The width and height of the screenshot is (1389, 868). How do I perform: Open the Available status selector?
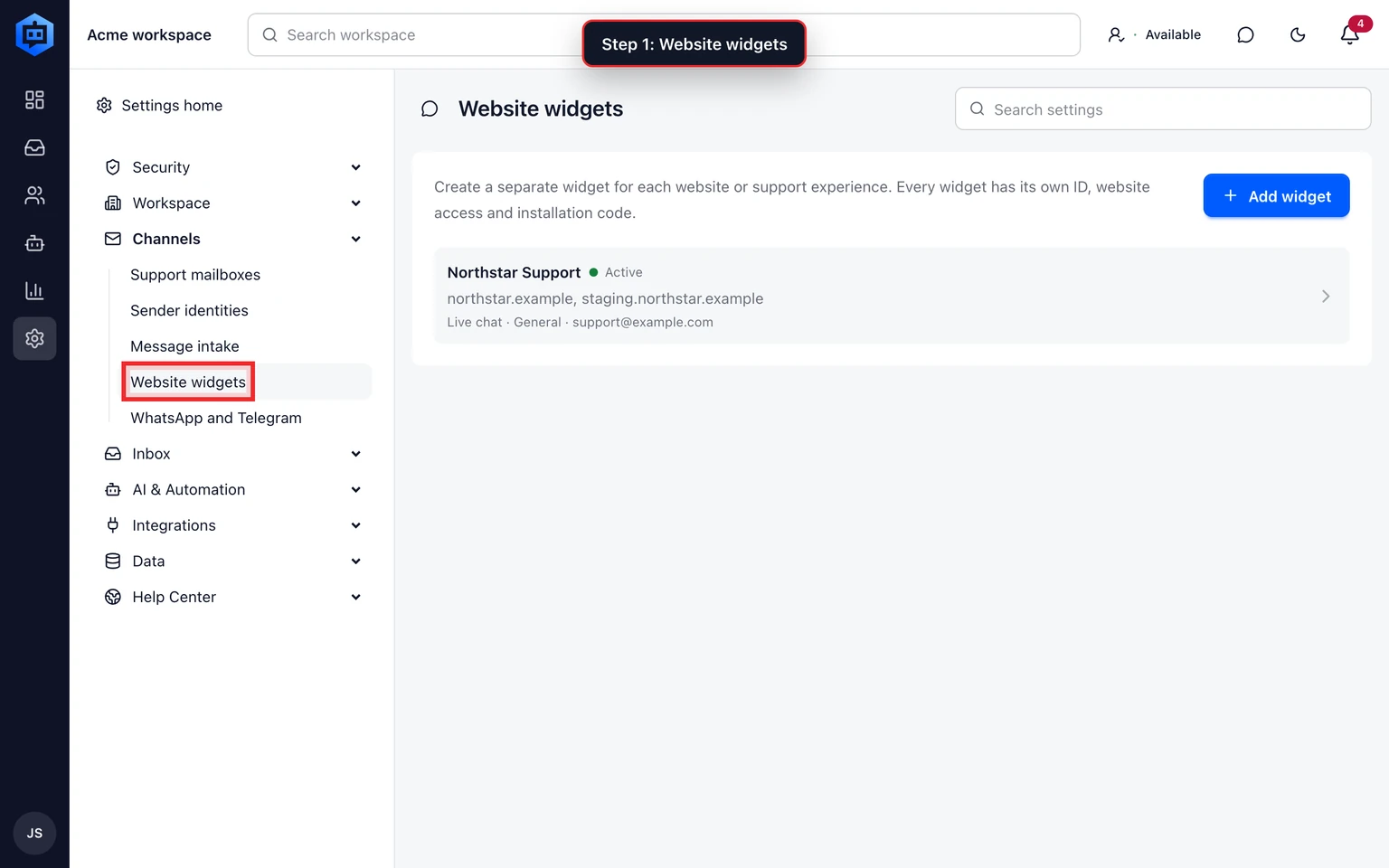1155,34
